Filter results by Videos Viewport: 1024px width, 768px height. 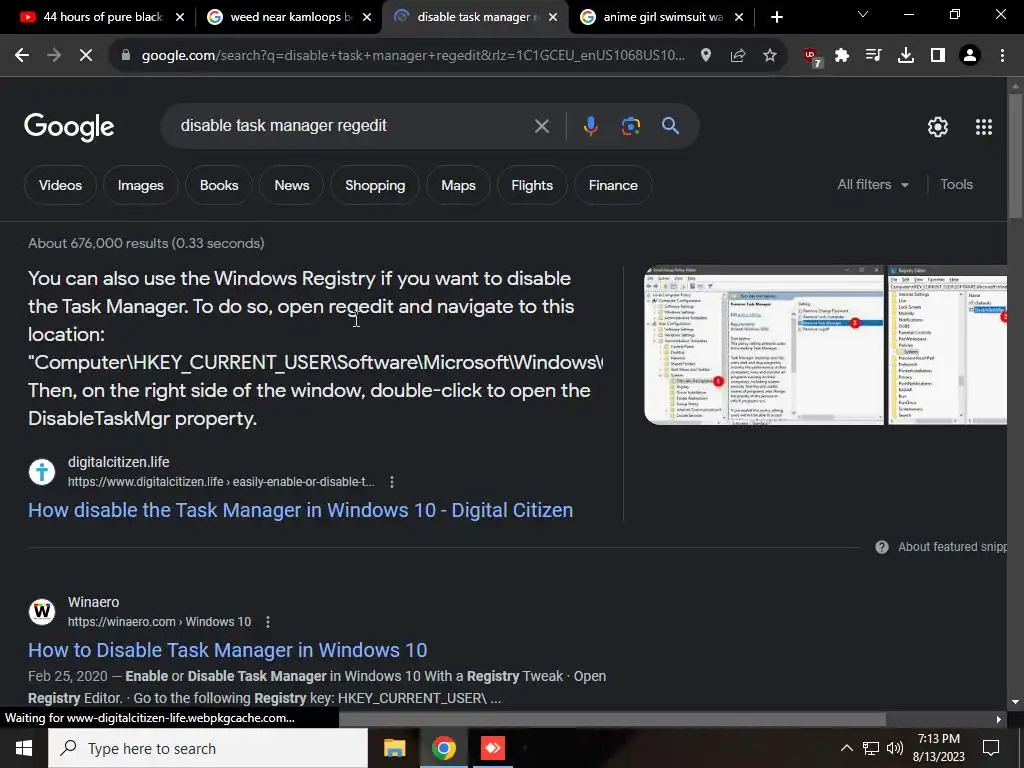[x=60, y=185]
